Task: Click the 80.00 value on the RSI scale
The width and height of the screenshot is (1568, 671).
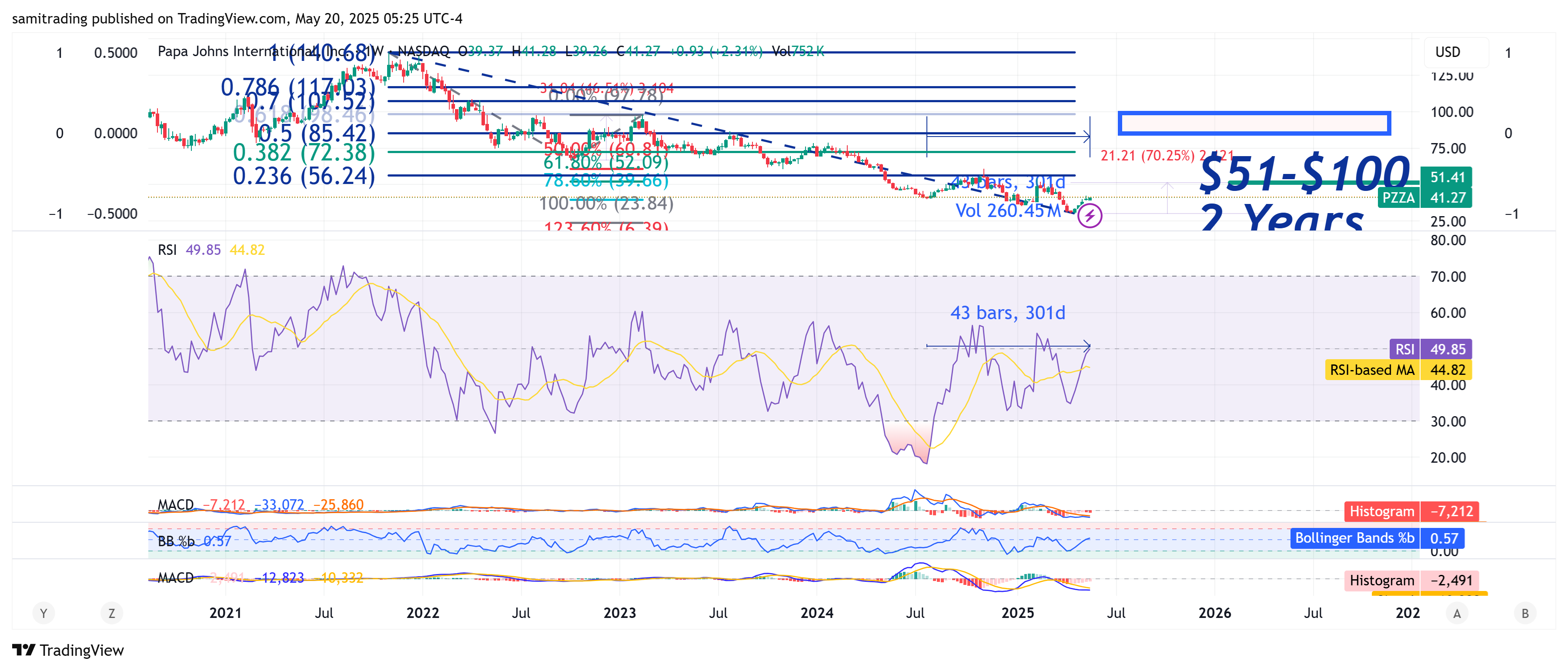Action: click(1448, 240)
